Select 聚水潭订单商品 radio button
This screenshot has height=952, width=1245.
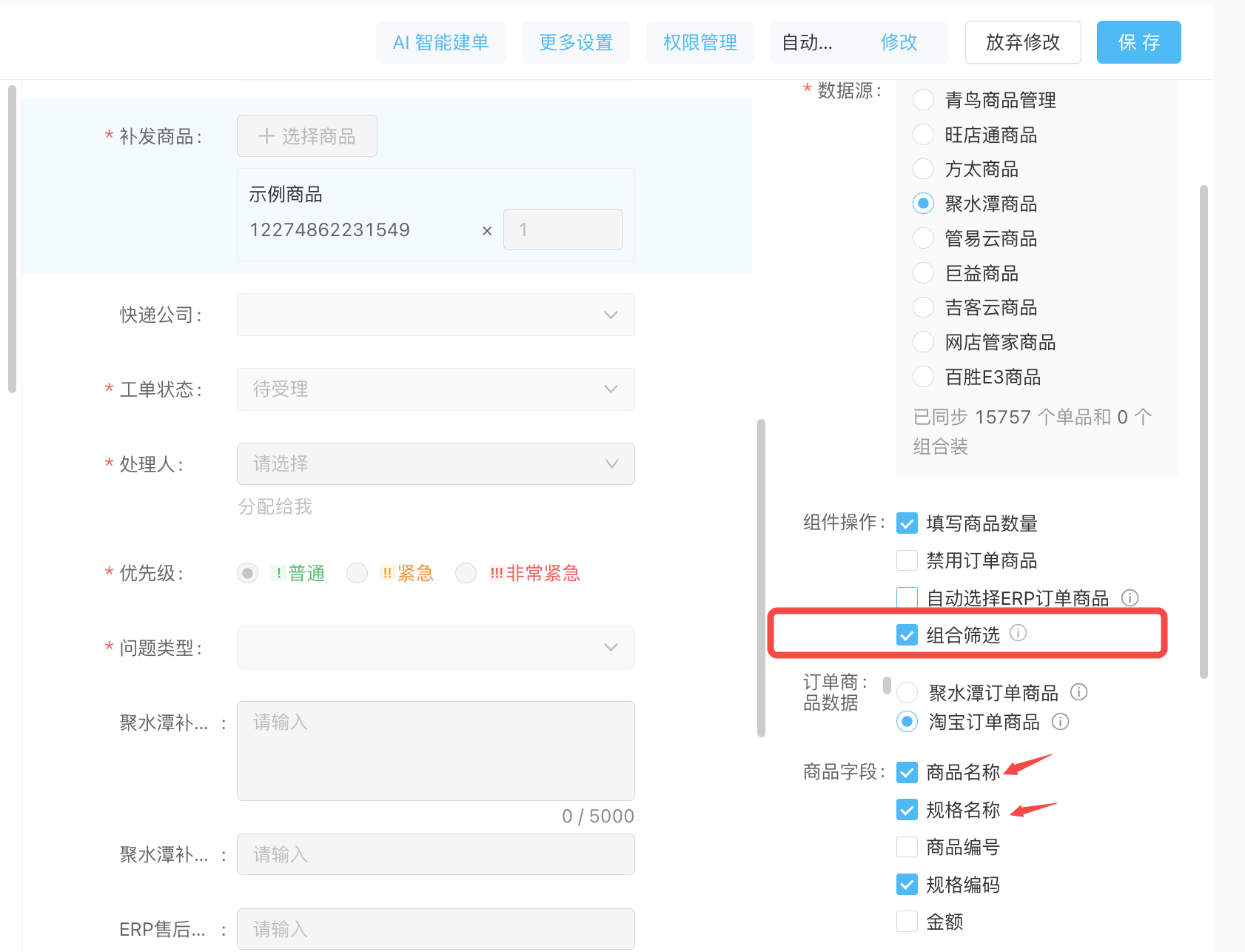click(x=907, y=693)
